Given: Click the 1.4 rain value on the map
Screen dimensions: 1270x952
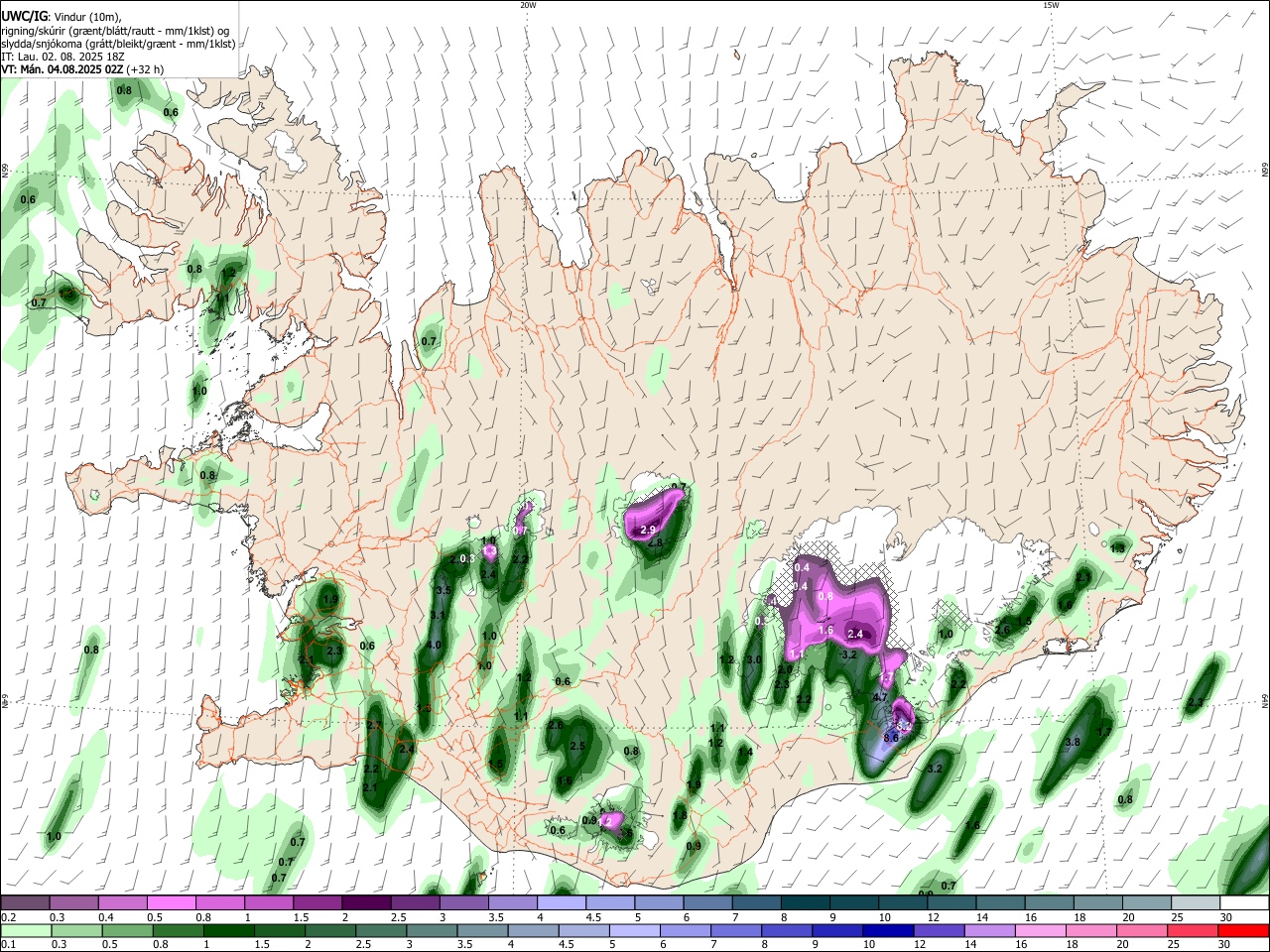Looking at the screenshot, I should [746, 752].
